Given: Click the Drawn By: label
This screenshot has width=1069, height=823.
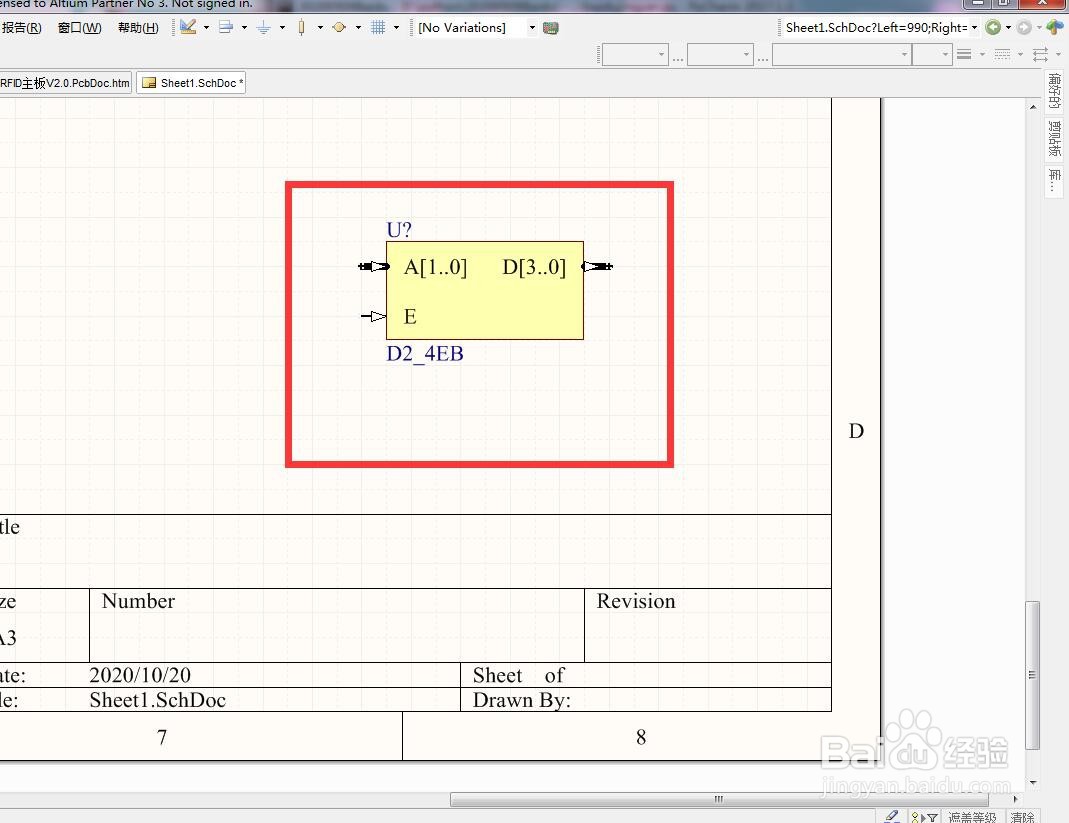Looking at the screenshot, I should [x=522, y=700].
